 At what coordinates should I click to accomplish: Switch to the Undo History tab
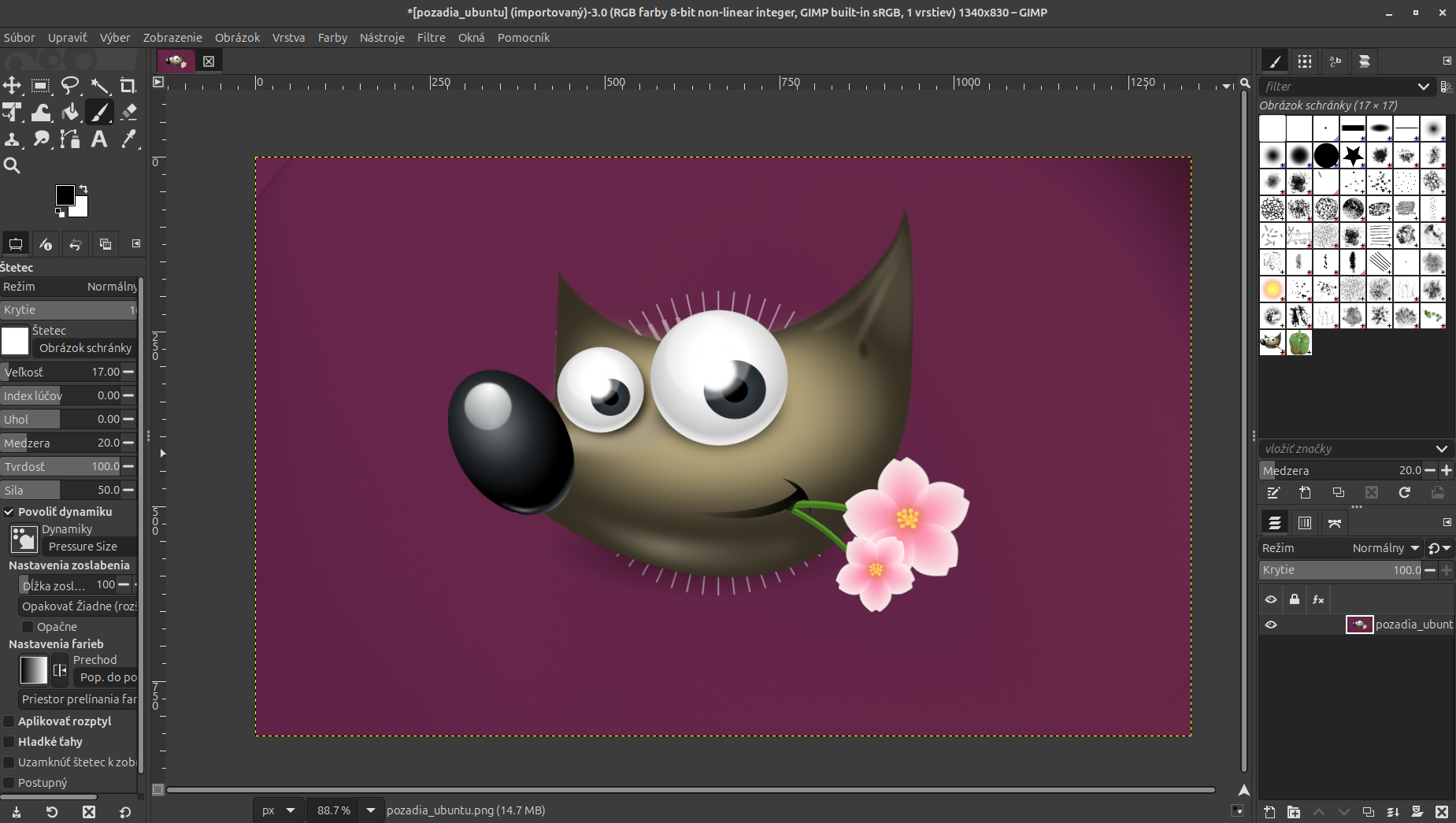click(76, 244)
